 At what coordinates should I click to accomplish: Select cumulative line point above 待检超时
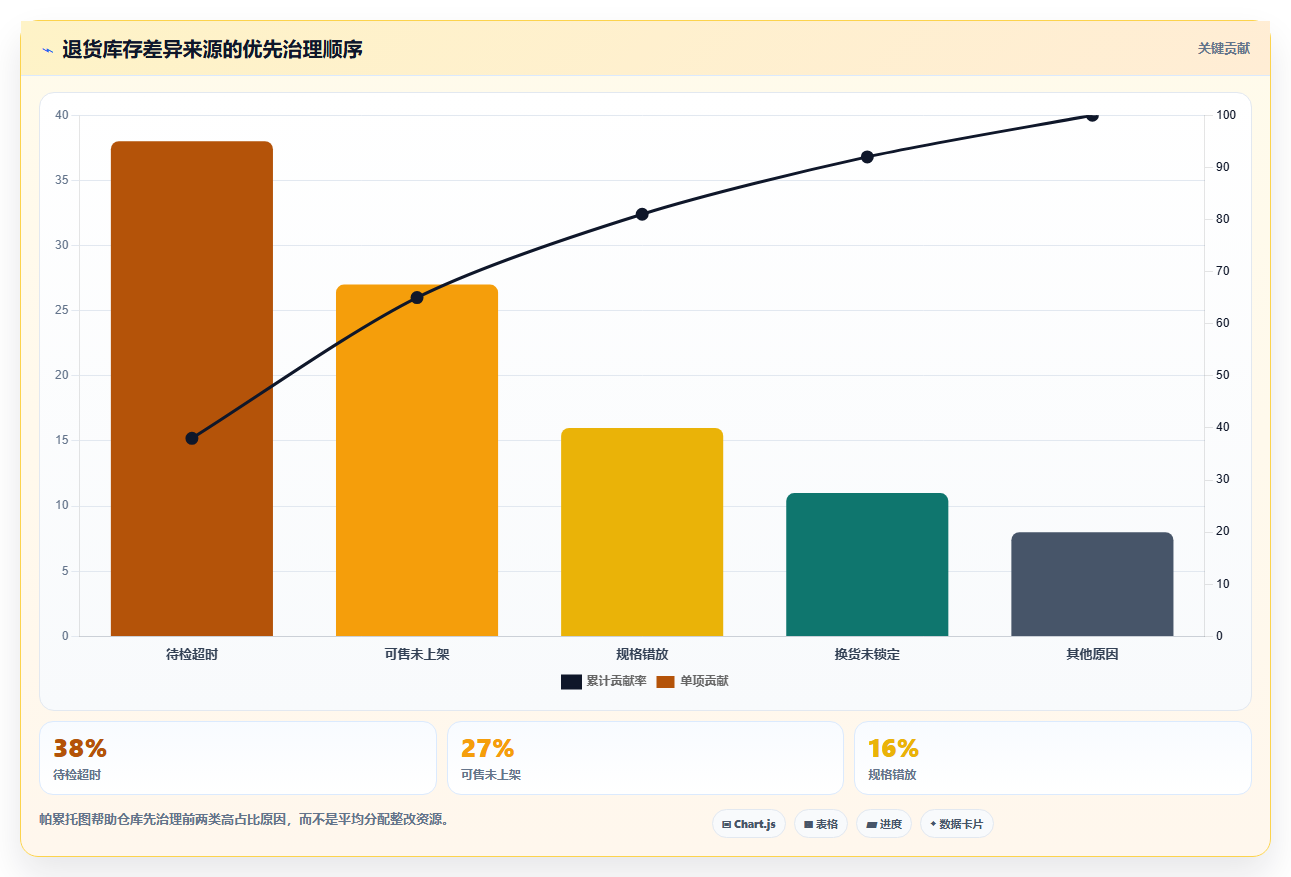click(x=192, y=438)
